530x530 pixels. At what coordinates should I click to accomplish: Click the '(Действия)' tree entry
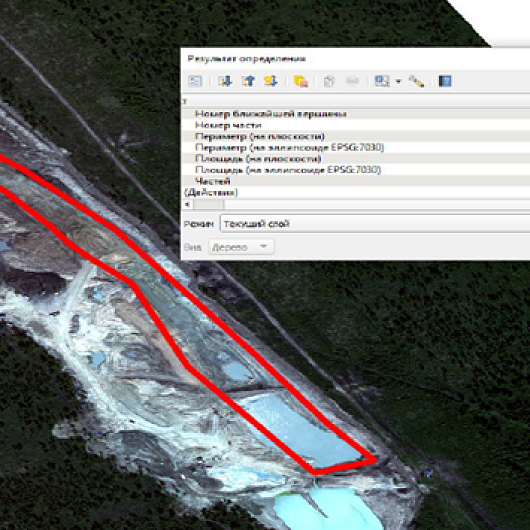tap(211, 192)
